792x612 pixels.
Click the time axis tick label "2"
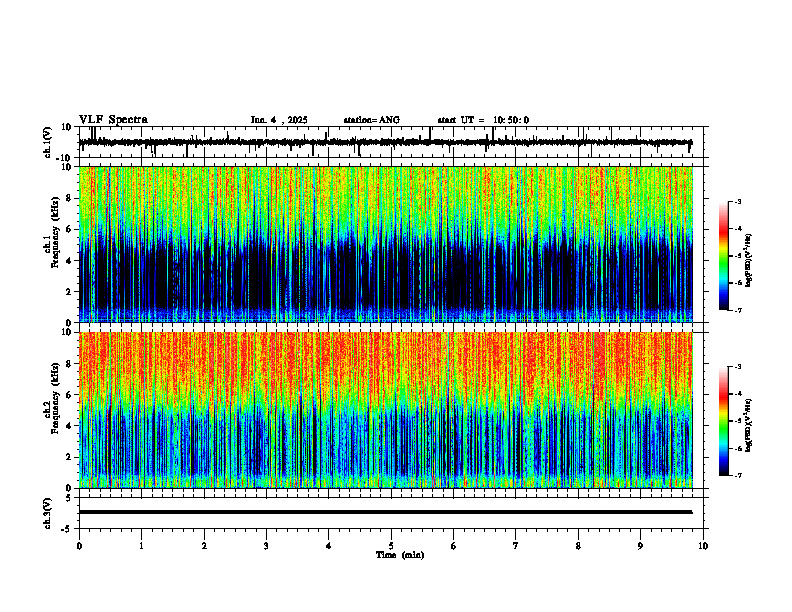click(x=204, y=546)
